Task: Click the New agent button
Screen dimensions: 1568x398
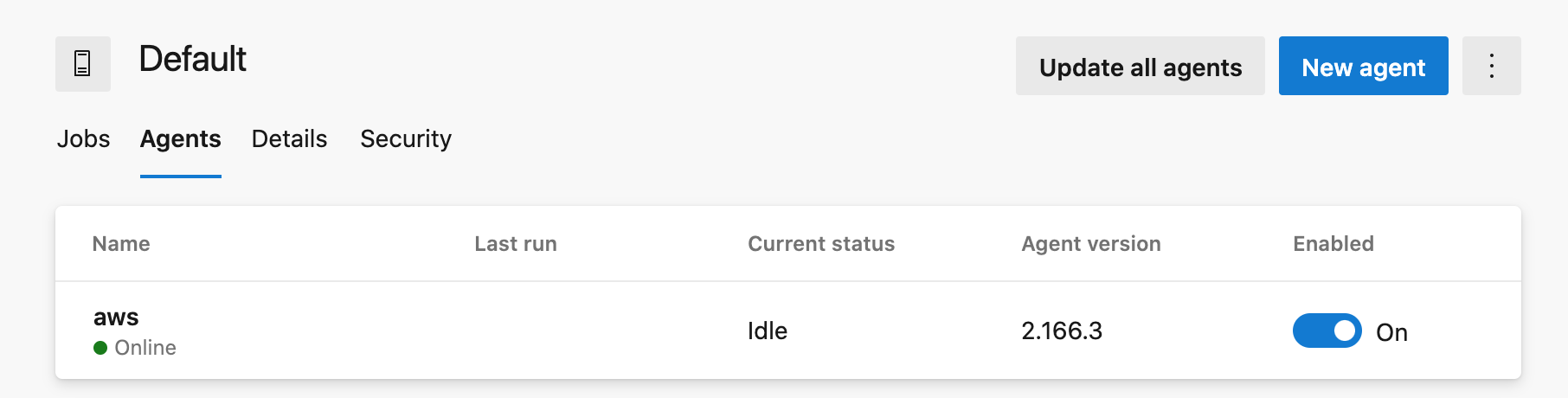Action: pyautogui.click(x=1363, y=67)
